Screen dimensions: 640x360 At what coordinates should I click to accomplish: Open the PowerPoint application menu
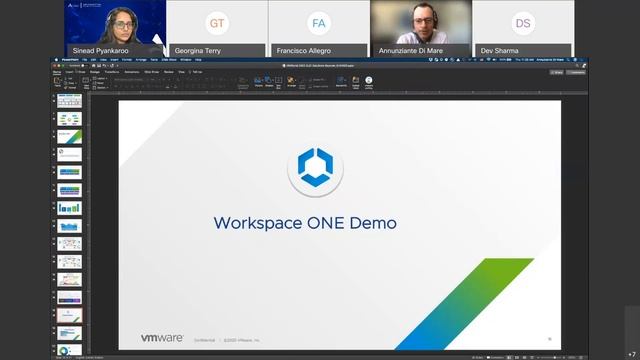pos(70,60)
